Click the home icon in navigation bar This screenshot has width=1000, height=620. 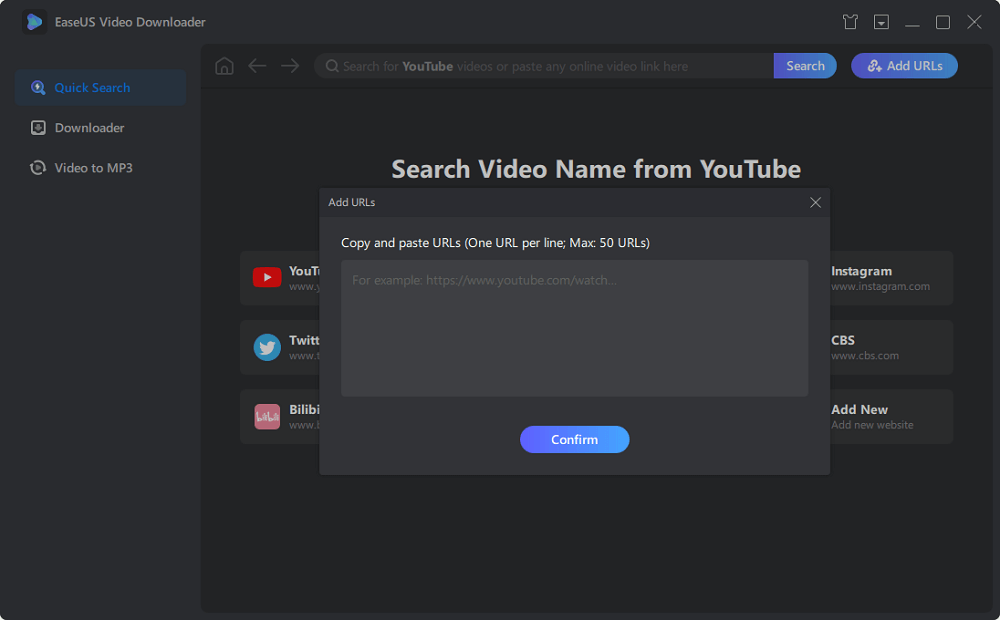tap(224, 66)
